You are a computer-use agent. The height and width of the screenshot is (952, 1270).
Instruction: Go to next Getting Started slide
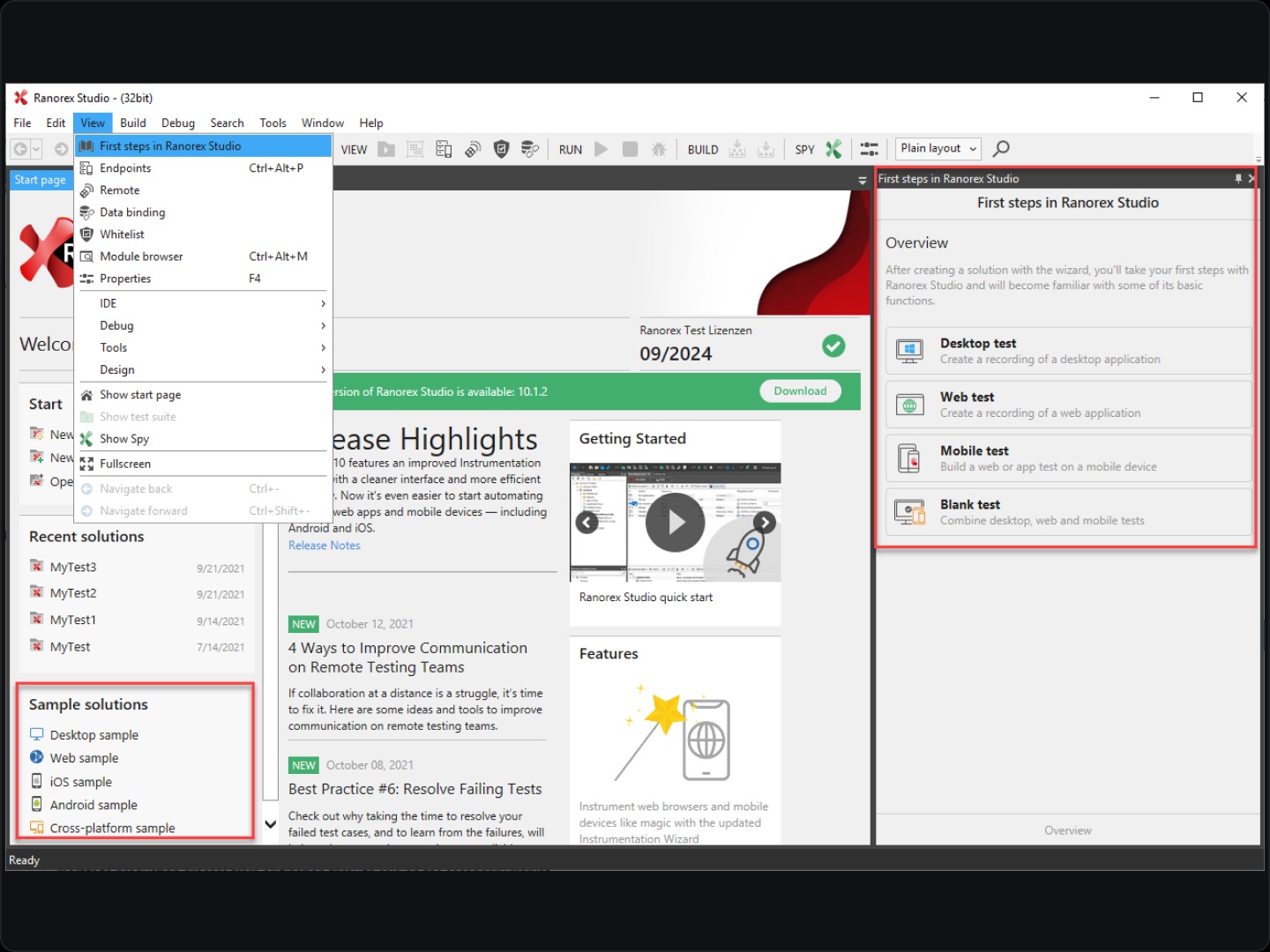click(x=765, y=523)
